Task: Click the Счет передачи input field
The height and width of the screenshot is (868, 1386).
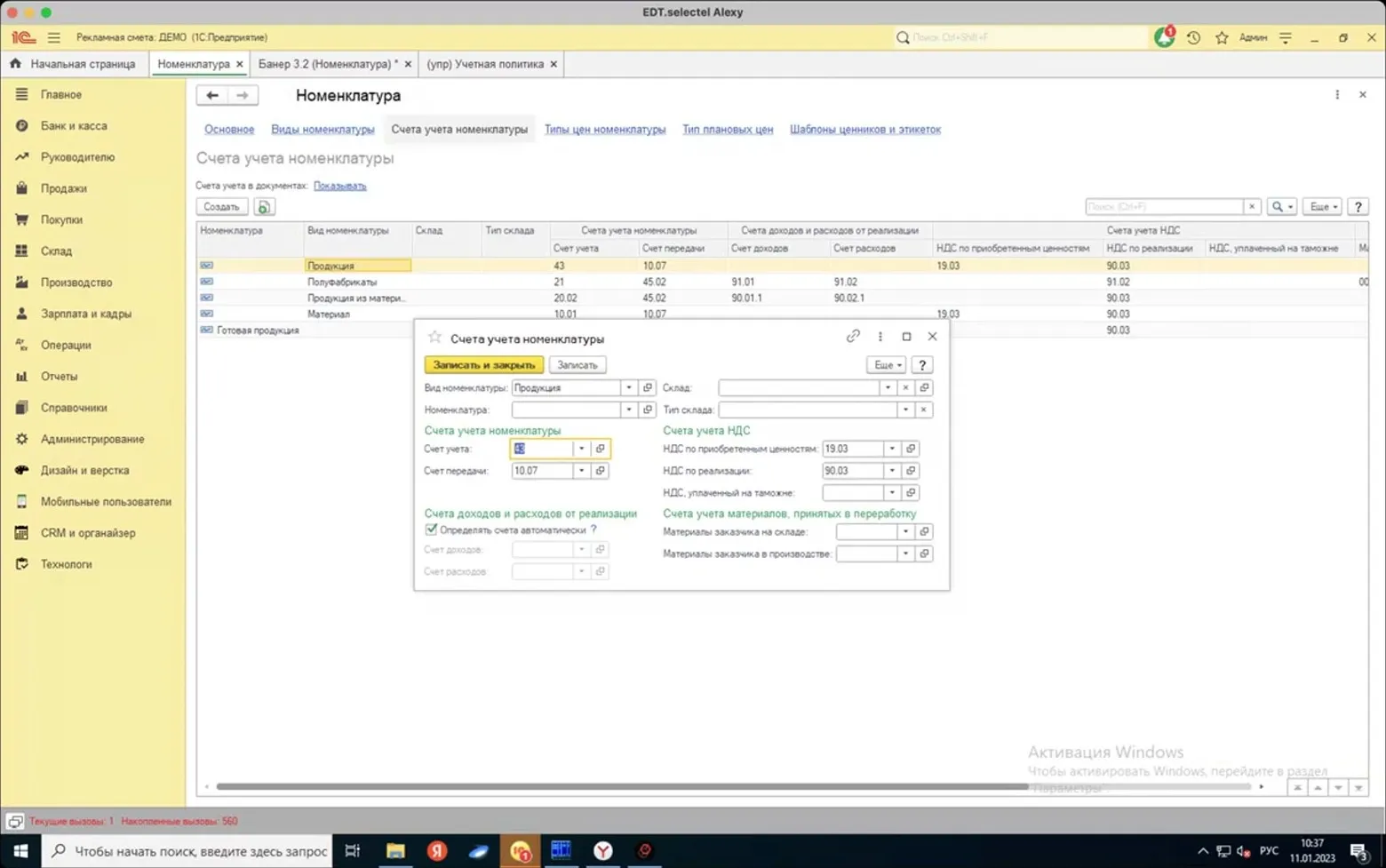Action: pyautogui.click(x=543, y=471)
